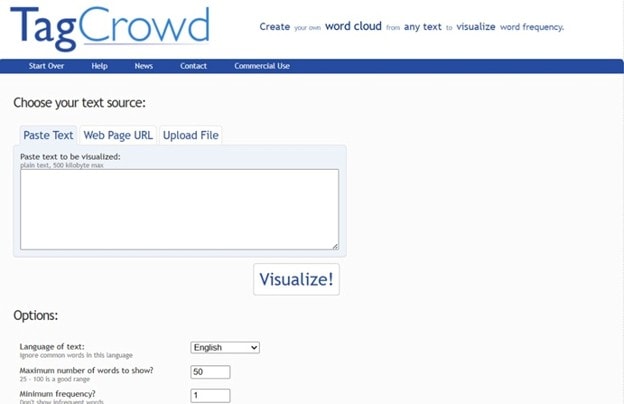This screenshot has width=624, height=404.
Task: Click the 'word cloud' tagline text
Action: tap(353, 26)
